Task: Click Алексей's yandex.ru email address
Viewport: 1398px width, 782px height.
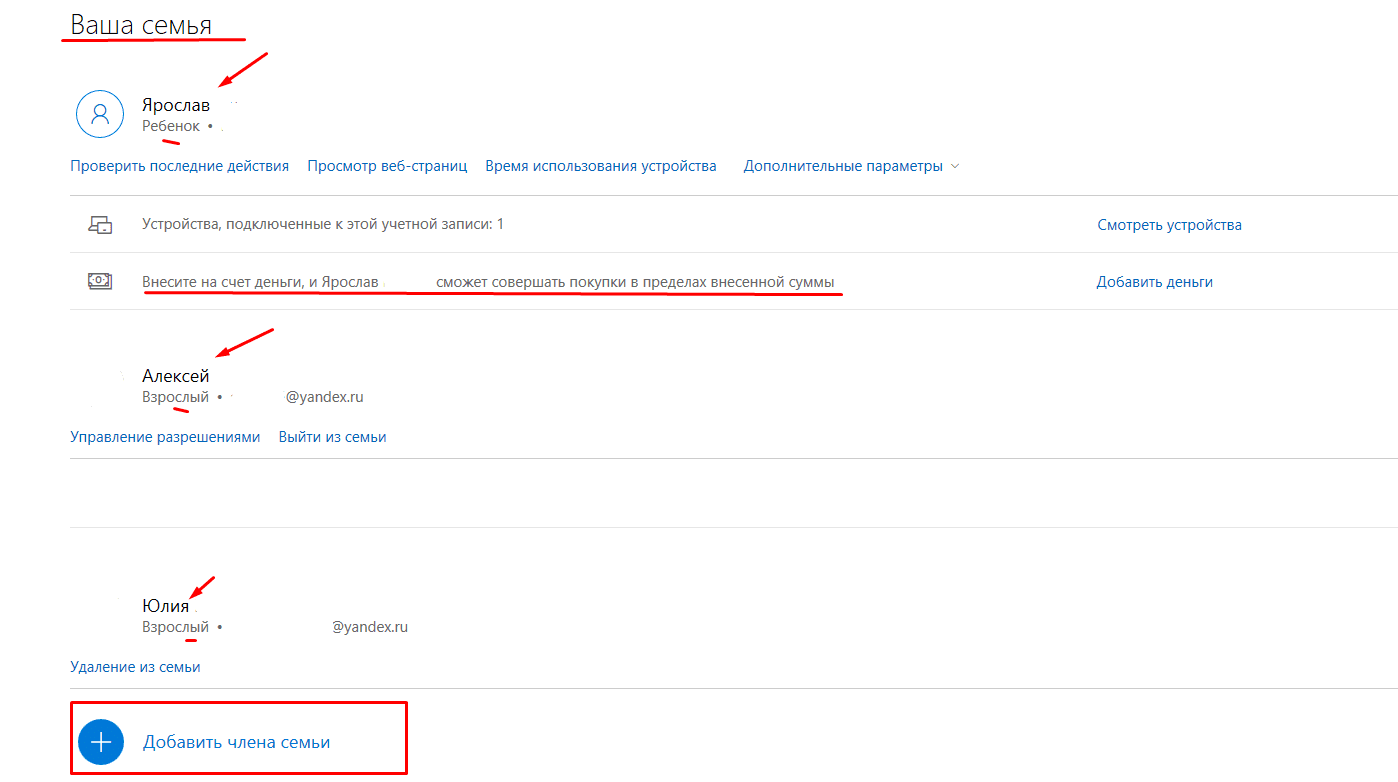Action: coord(324,397)
